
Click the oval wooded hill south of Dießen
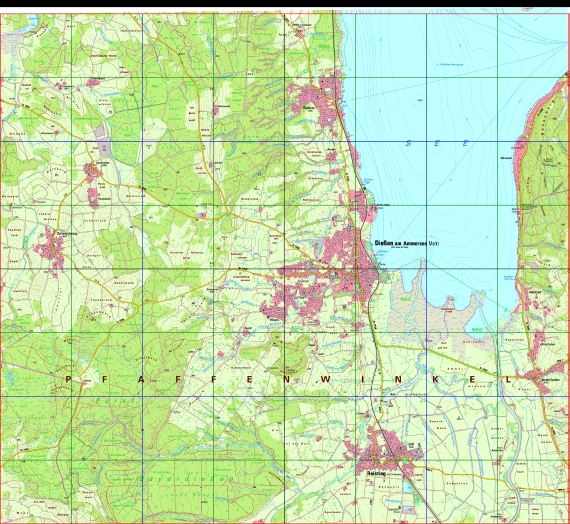click(292, 355)
